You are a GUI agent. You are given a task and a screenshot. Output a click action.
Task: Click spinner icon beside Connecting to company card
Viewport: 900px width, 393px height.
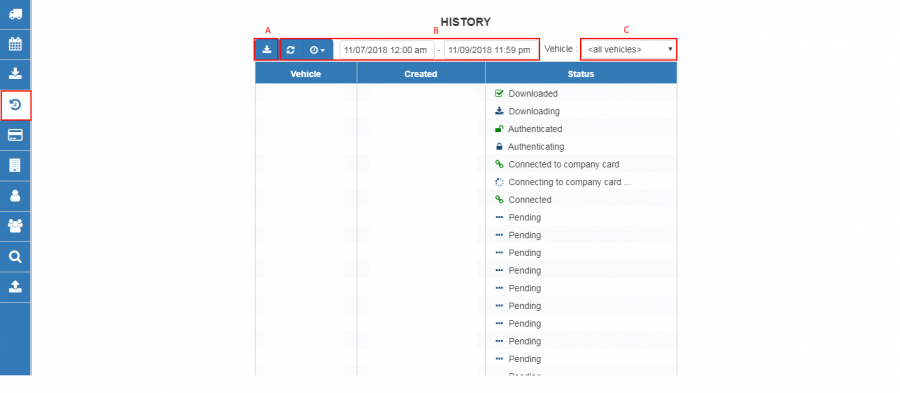coord(499,182)
